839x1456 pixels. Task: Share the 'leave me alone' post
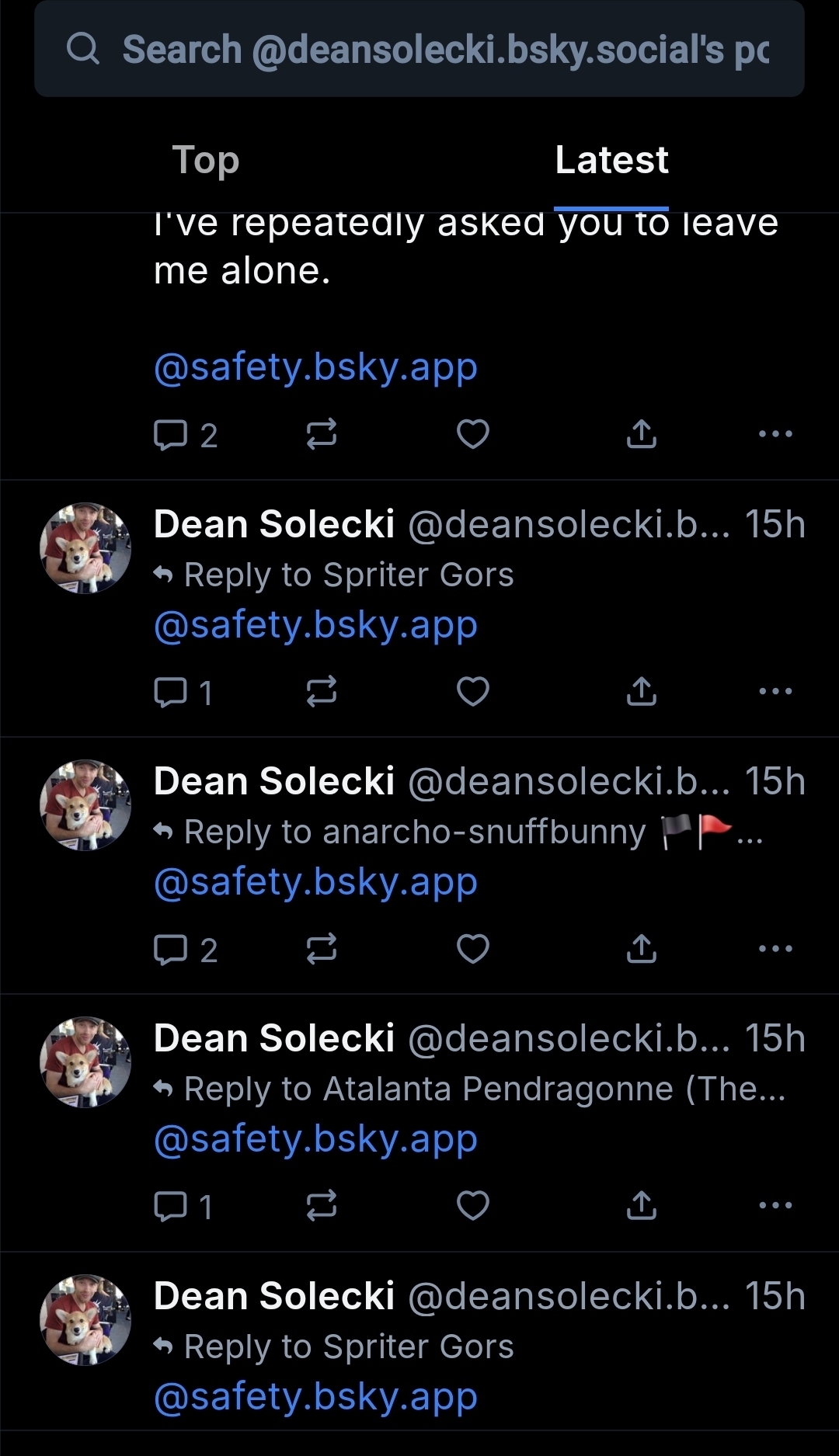(641, 434)
